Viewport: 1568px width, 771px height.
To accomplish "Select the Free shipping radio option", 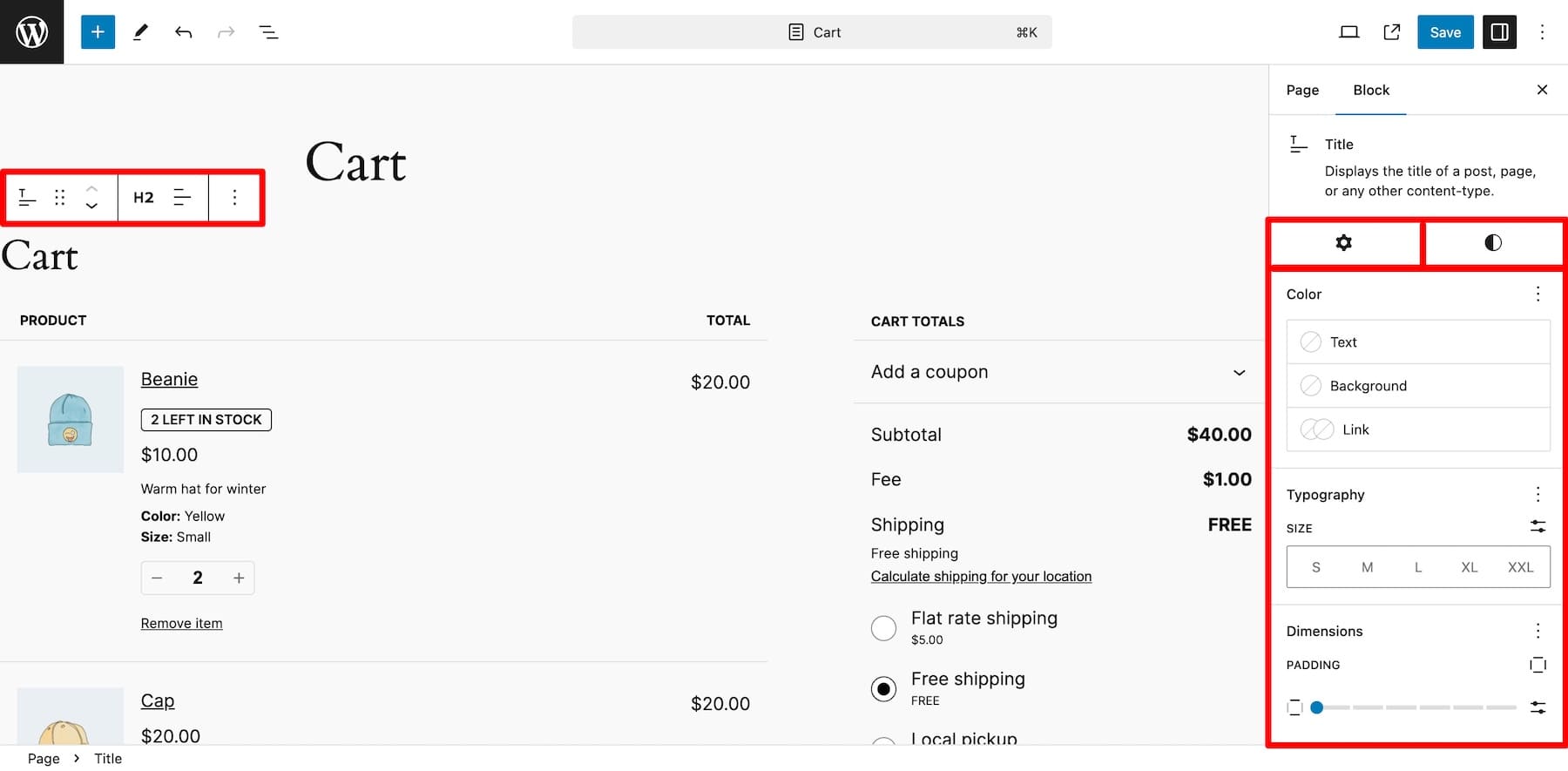I will point(883,689).
